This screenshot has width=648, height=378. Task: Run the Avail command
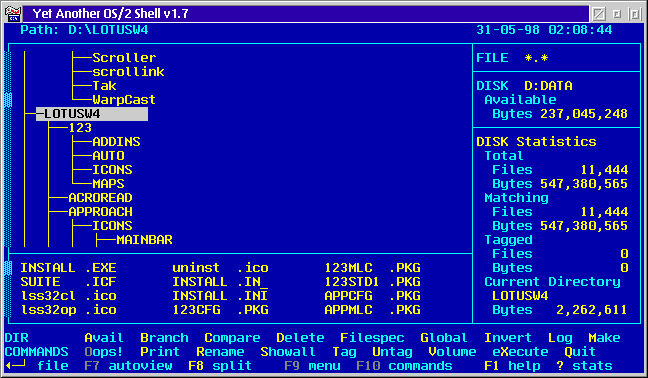click(104, 338)
